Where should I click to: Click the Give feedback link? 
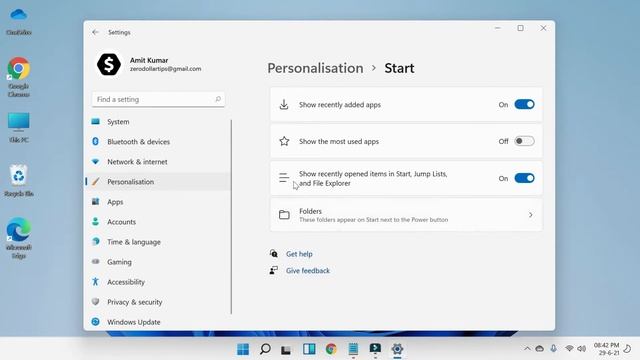point(308,271)
